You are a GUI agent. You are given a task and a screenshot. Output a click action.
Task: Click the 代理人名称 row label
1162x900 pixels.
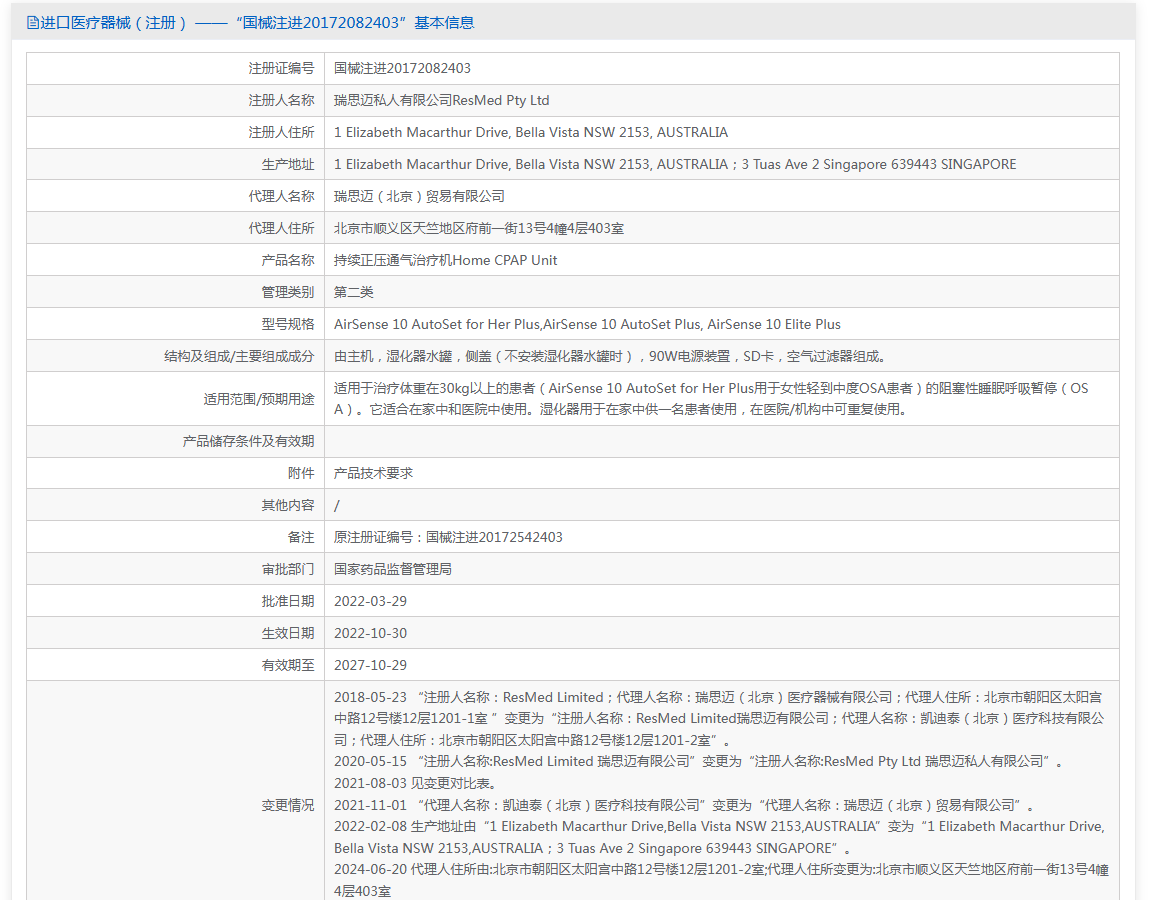click(281, 196)
